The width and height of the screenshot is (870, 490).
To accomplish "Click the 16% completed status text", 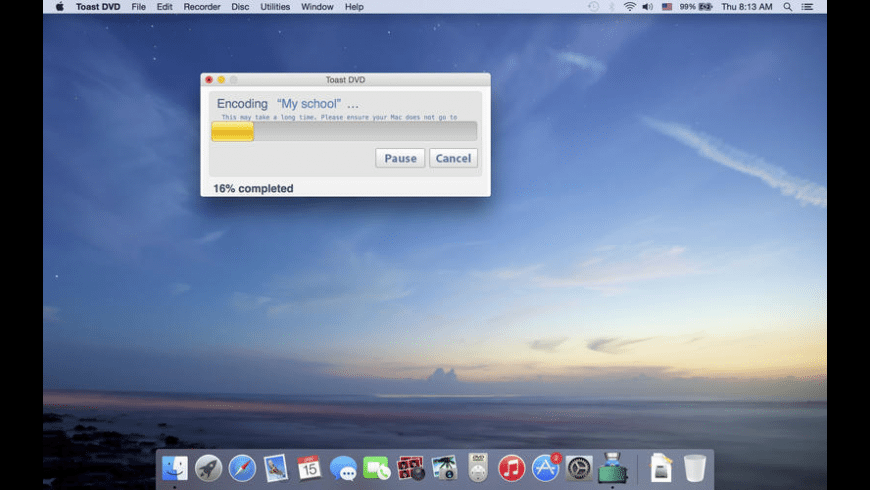I will click(x=253, y=188).
